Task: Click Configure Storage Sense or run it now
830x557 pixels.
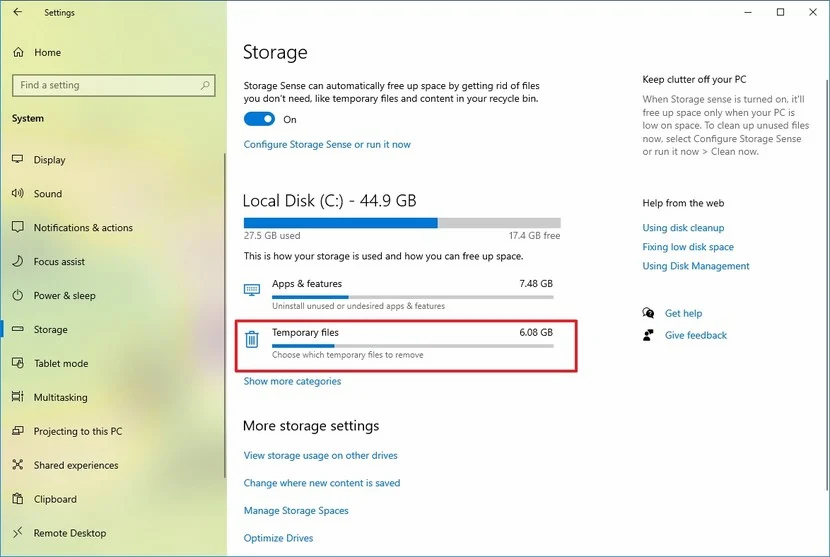Action: pyautogui.click(x=327, y=145)
